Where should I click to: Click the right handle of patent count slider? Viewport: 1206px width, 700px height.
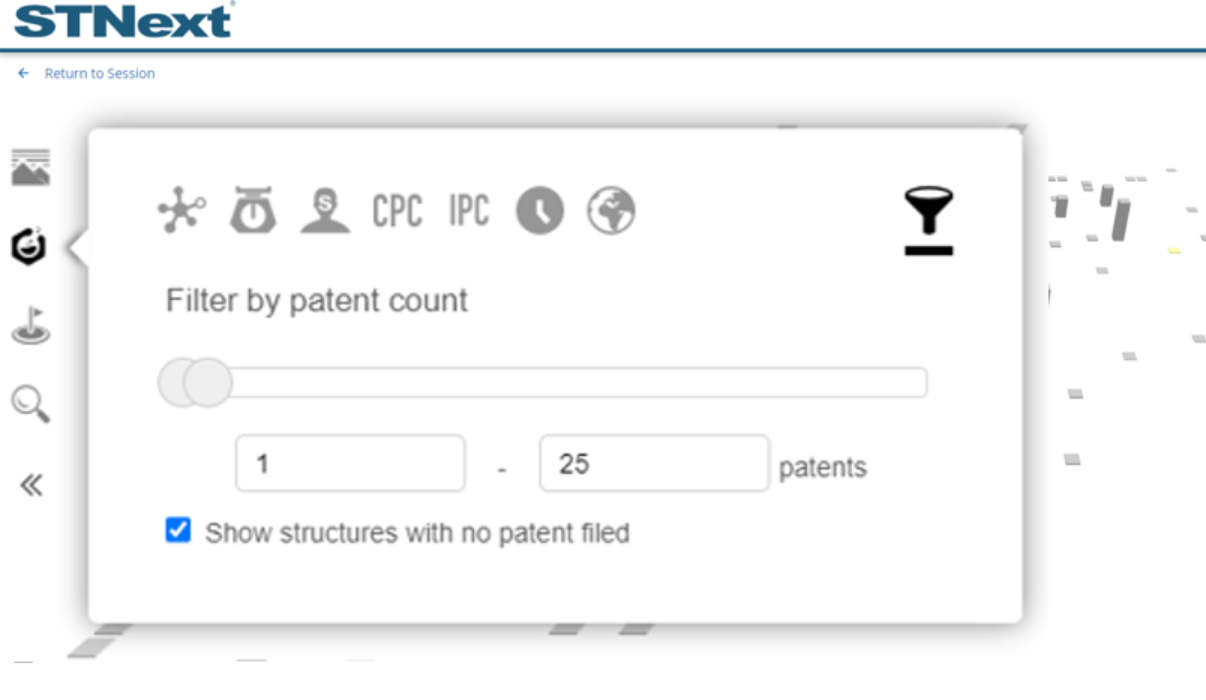[209, 383]
